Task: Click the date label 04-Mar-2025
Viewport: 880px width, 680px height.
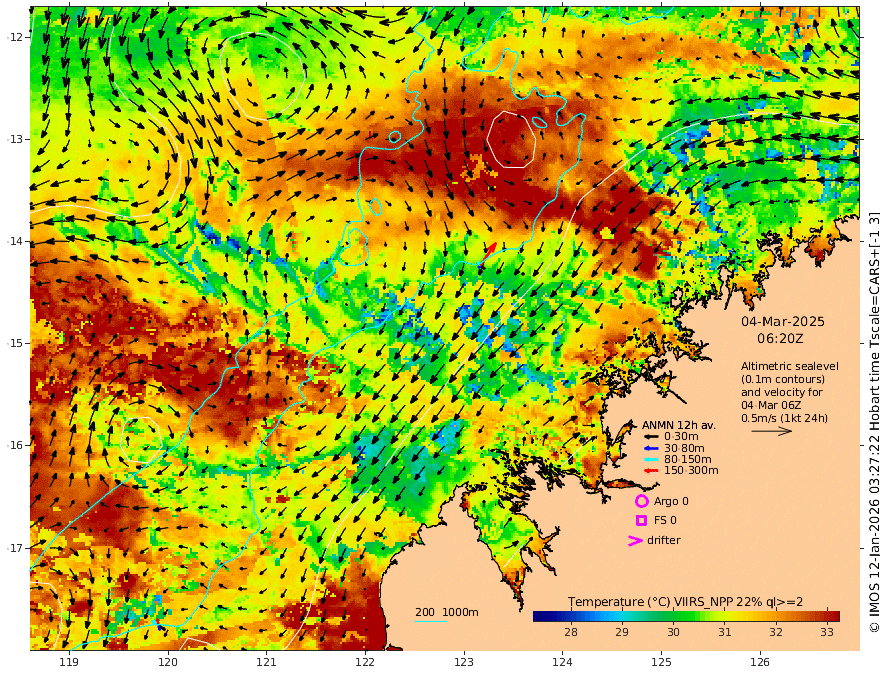Action: click(x=783, y=321)
